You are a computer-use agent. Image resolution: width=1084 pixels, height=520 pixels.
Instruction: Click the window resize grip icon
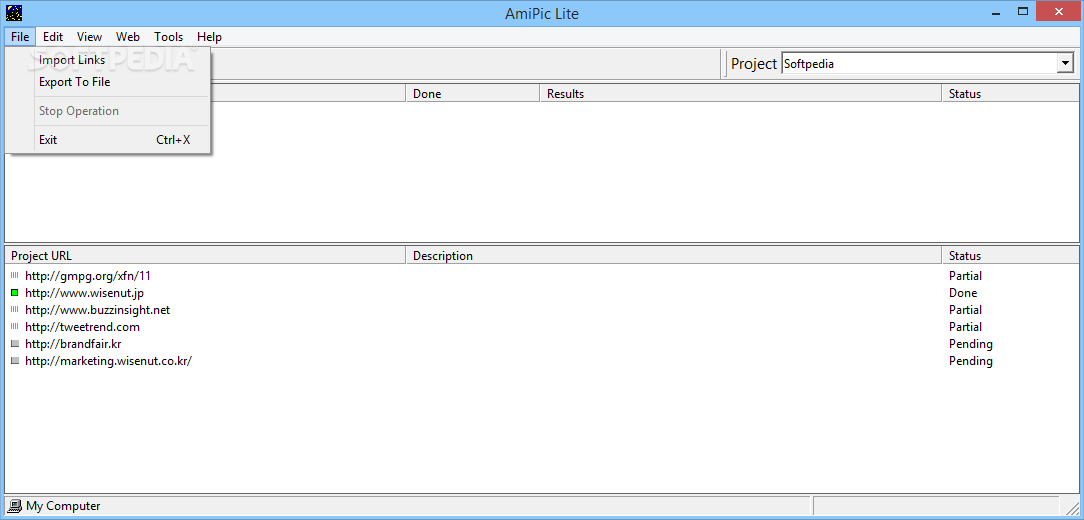pyautogui.click(x=1072, y=508)
